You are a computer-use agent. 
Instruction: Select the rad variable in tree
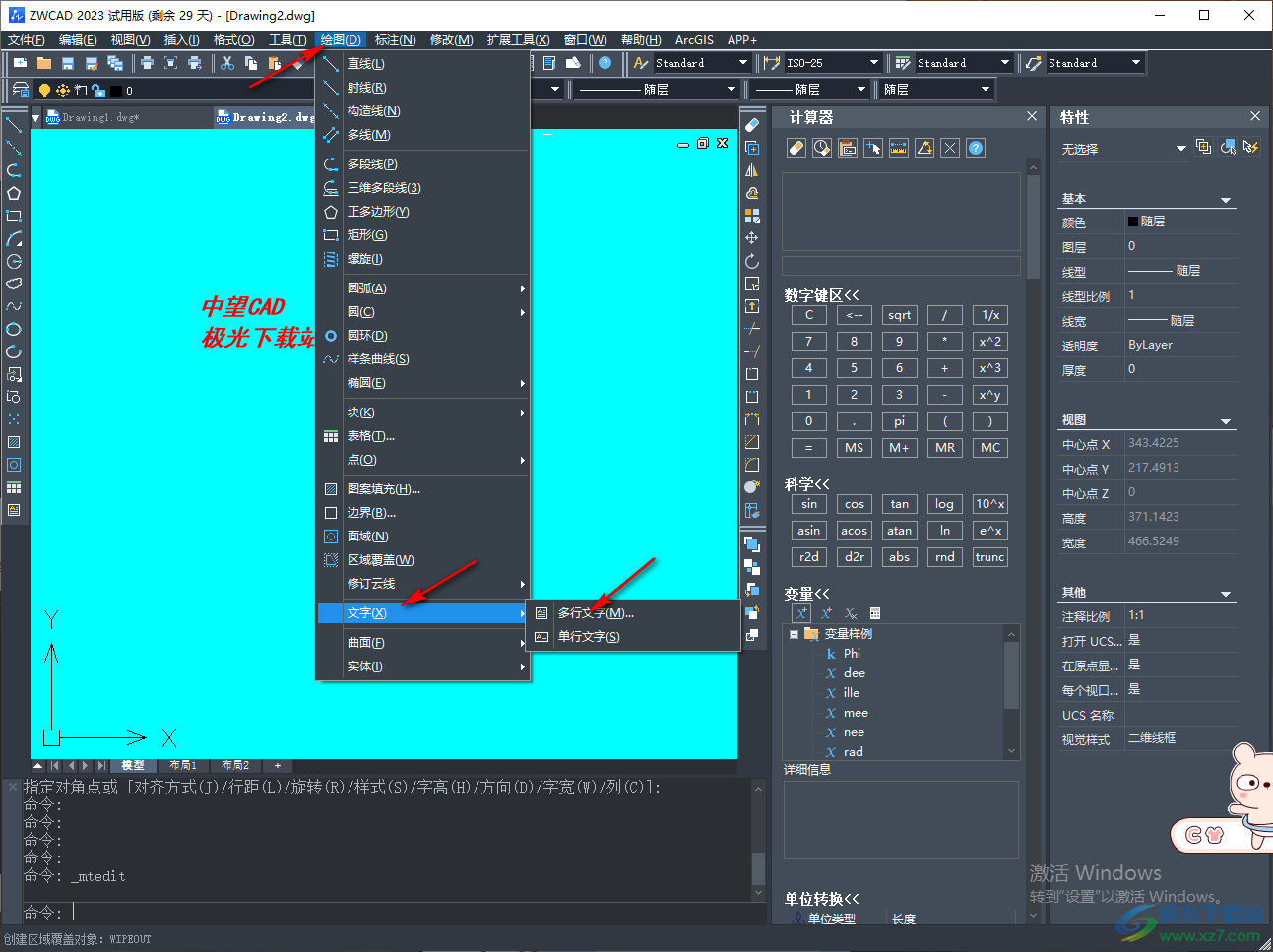pos(853,752)
